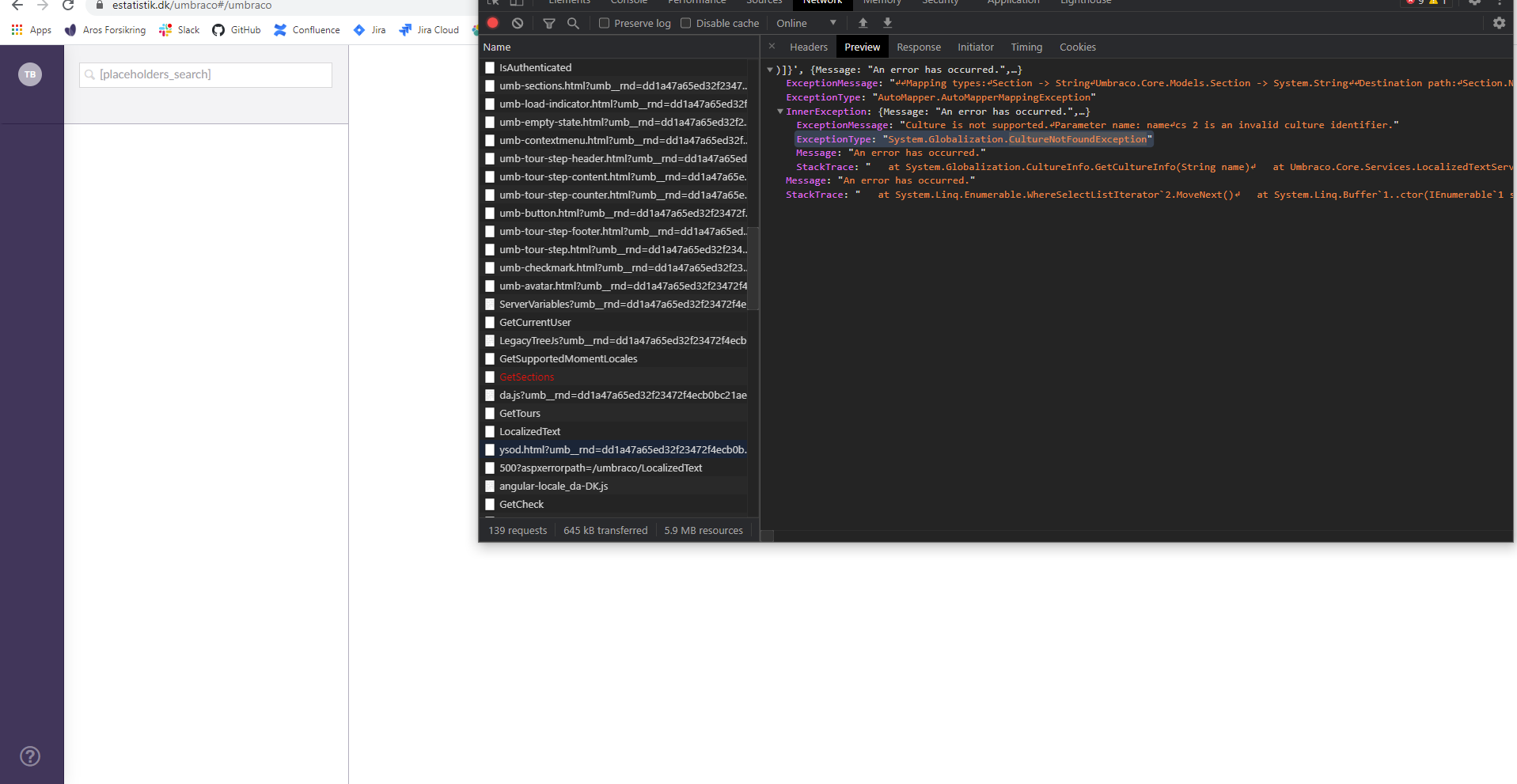Import HAR file with upload arrow
Viewport: 1517px width, 784px height.
tap(863, 23)
